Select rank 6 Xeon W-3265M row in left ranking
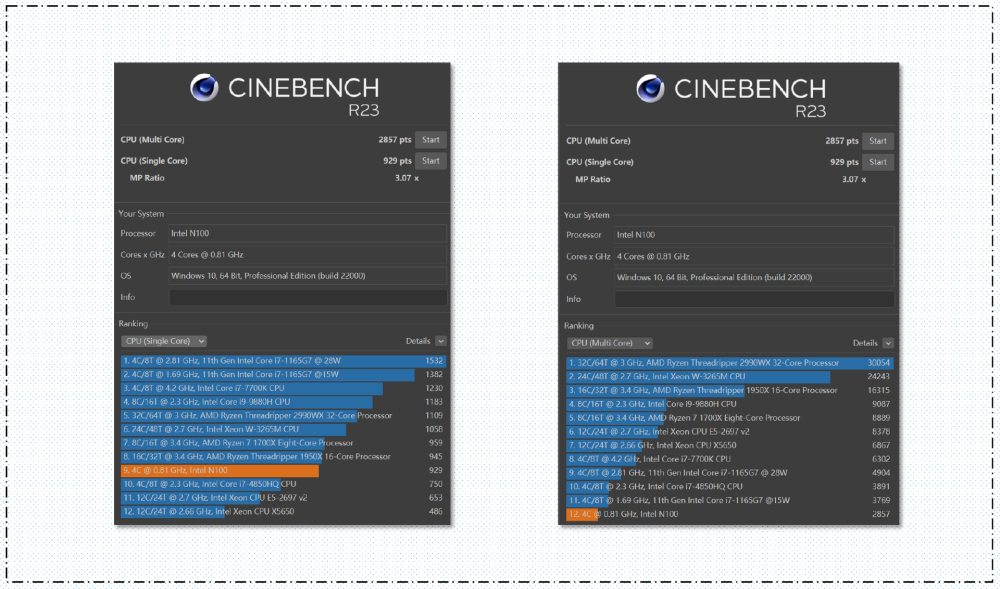 (283, 429)
